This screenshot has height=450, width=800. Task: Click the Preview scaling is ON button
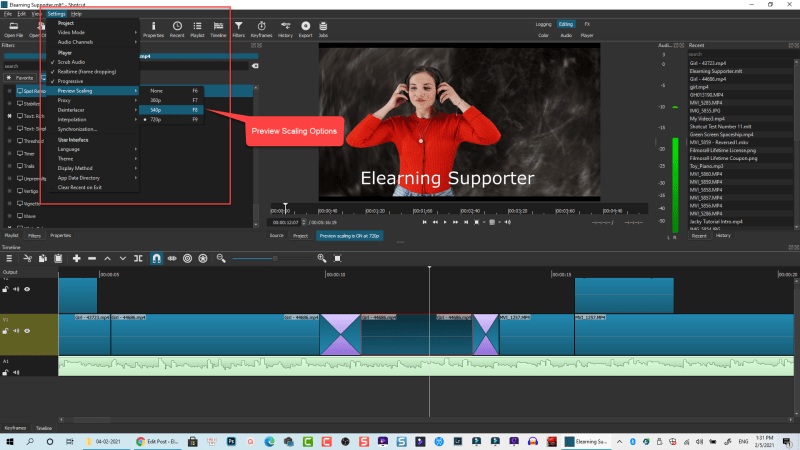click(350, 236)
